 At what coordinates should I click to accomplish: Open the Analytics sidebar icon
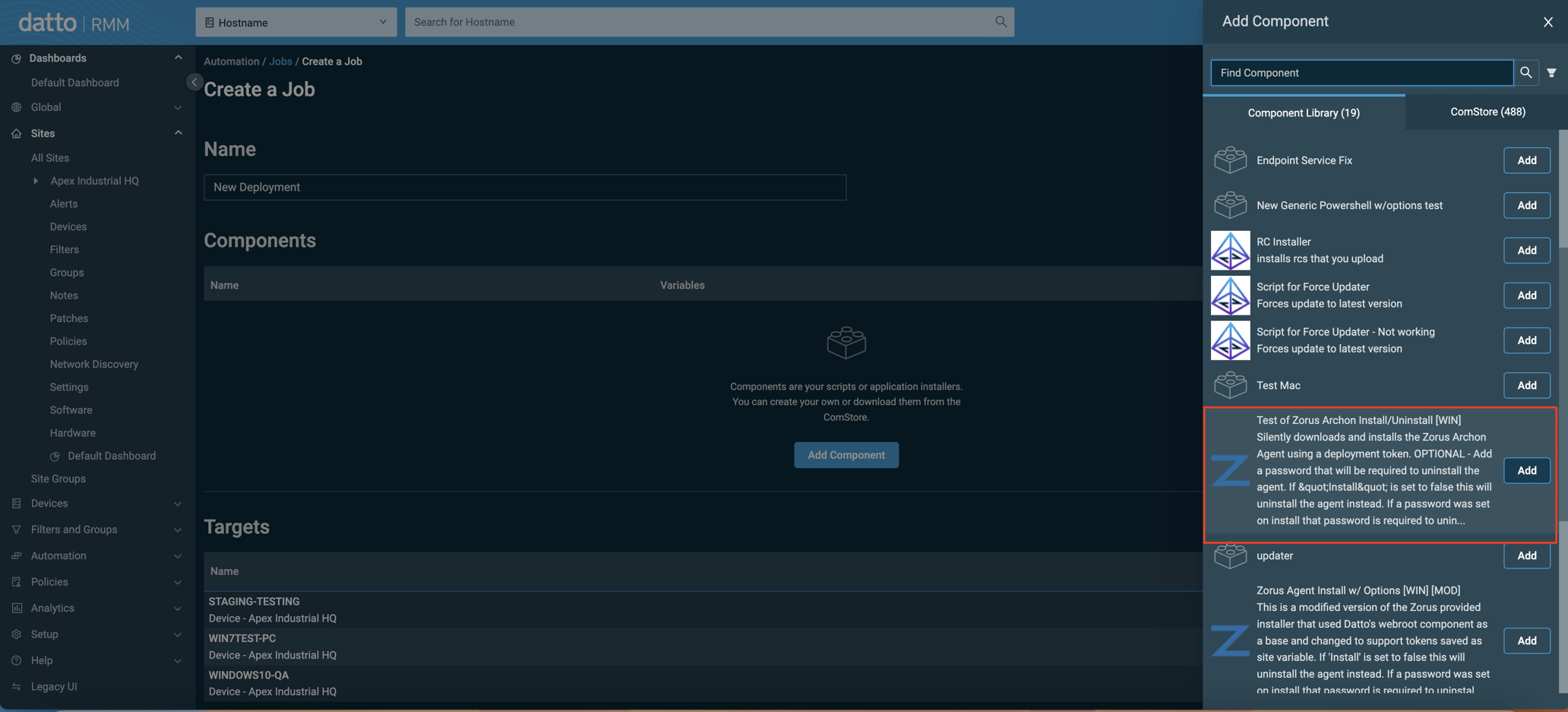pyautogui.click(x=16, y=608)
